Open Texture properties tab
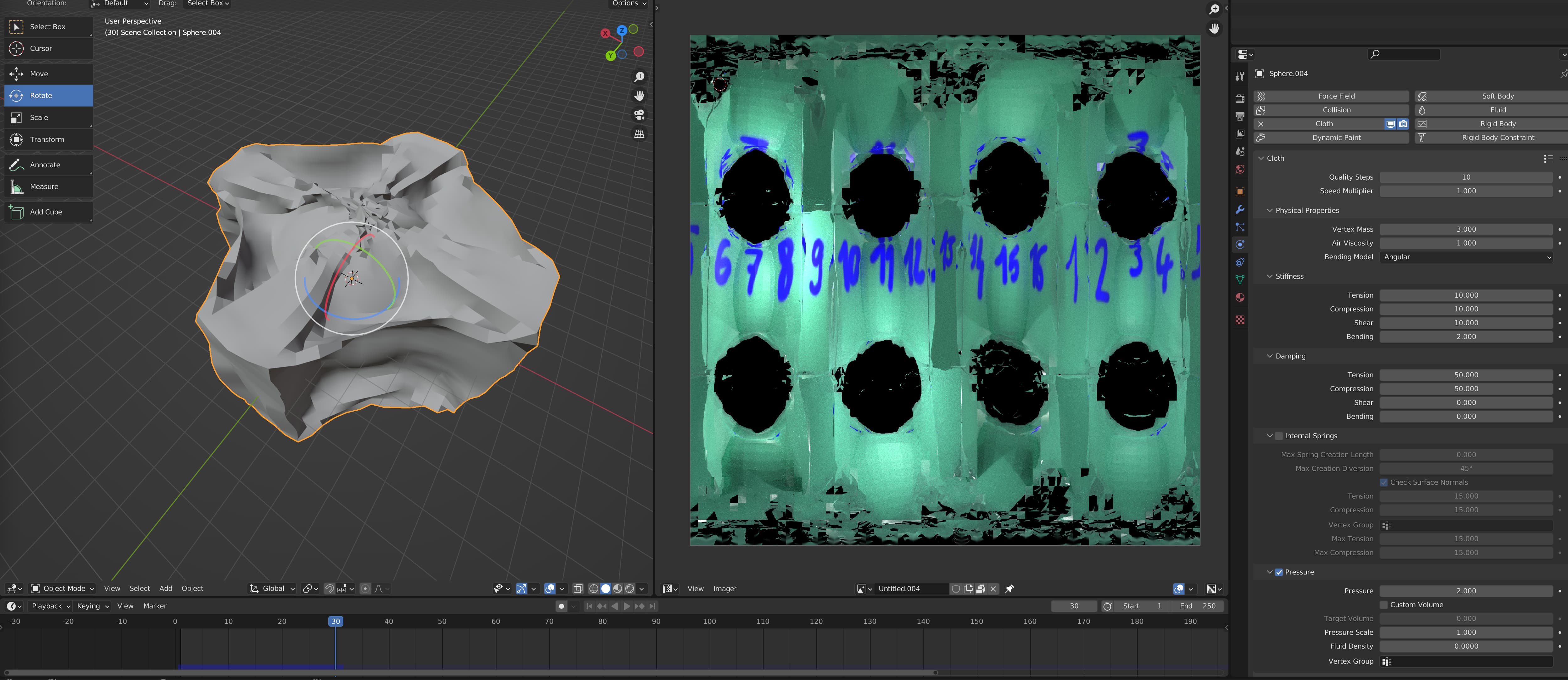 (x=1240, y=320)
